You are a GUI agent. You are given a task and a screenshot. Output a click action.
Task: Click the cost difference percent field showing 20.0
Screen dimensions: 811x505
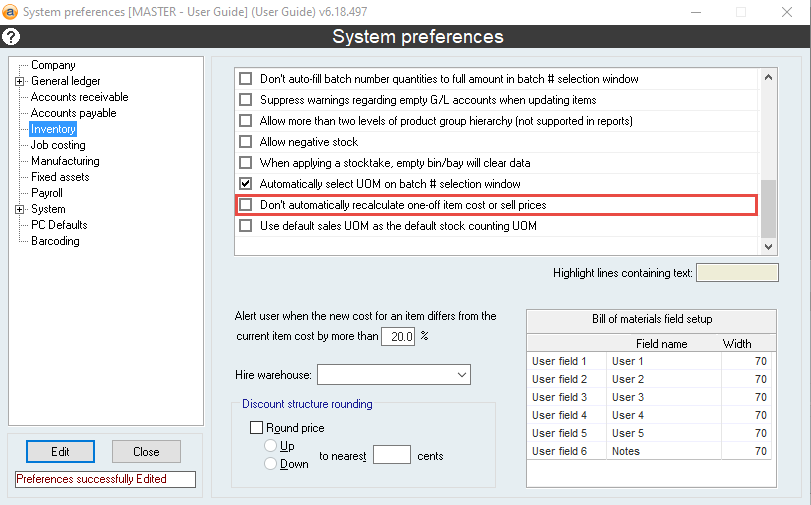398,336
